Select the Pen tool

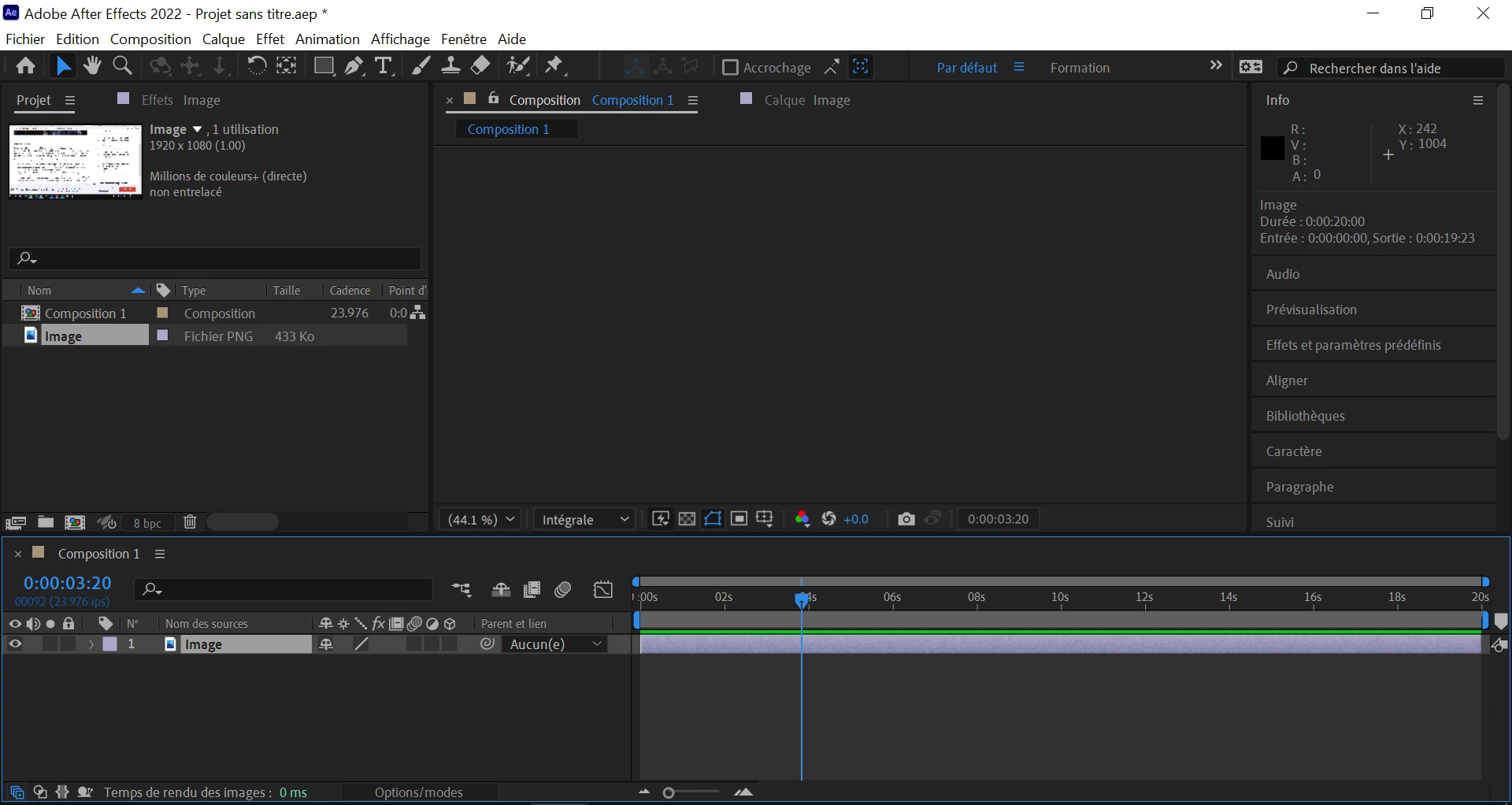[354, 66]
